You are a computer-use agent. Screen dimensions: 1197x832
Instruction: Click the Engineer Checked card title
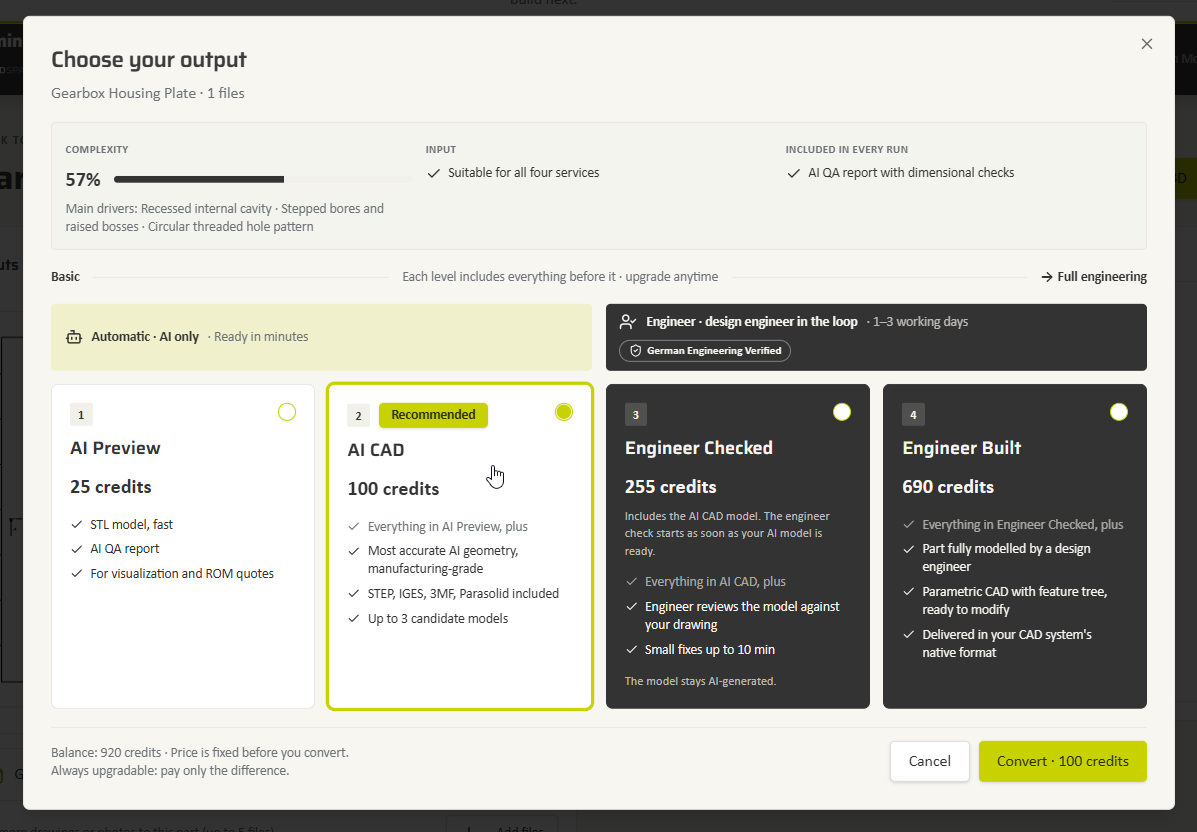[699, 448]
